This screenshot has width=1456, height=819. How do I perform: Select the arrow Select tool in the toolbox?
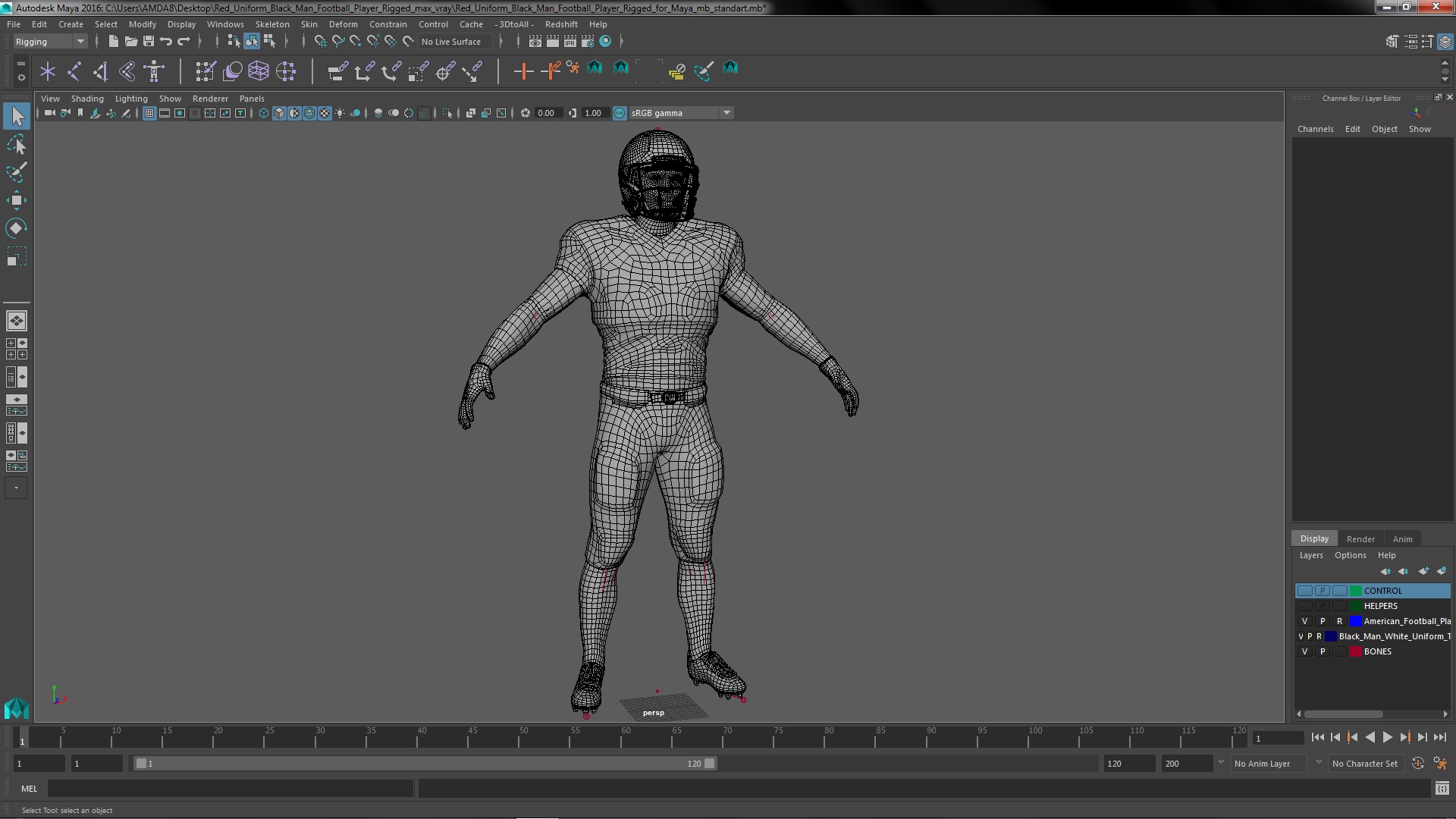pyautogui.click(x=17, y=116)
